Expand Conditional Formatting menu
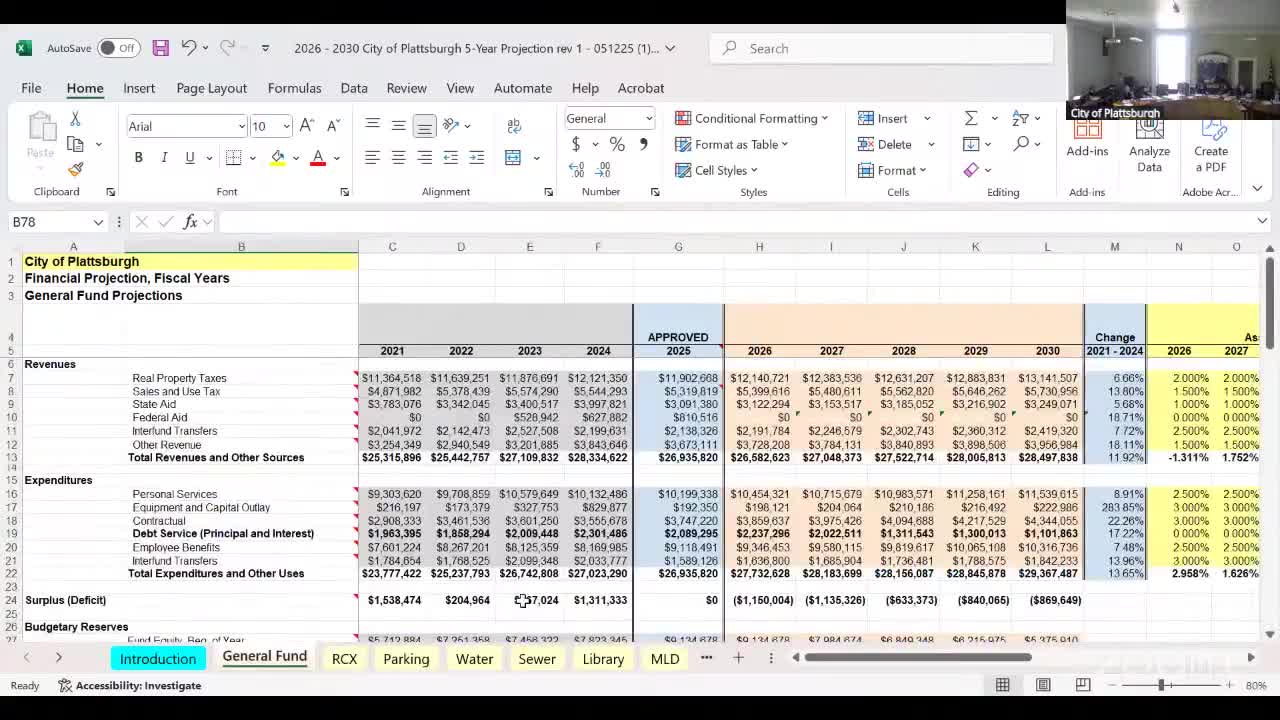Viewport: 1280px width, 720px height. coord(751,118)
